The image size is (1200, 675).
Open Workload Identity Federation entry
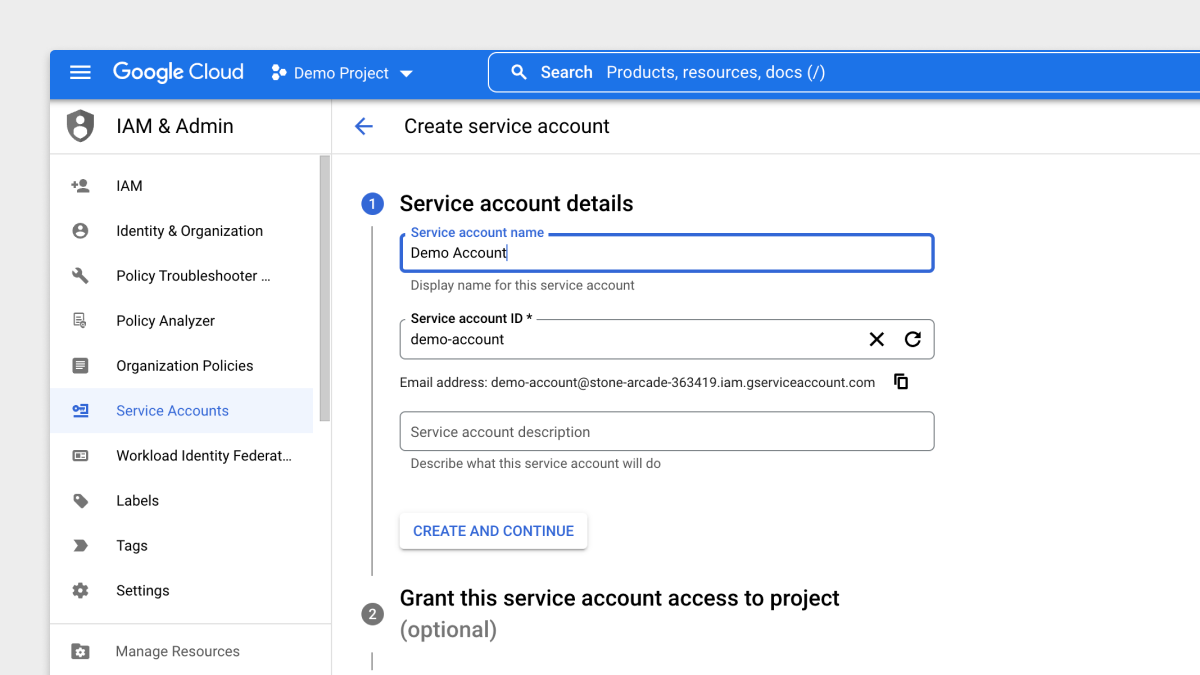pos(182,456)
